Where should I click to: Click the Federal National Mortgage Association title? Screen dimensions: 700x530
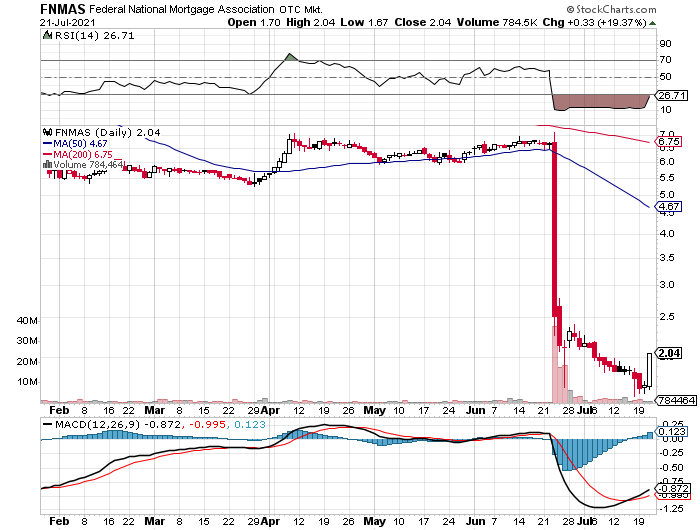coord(182,9)
